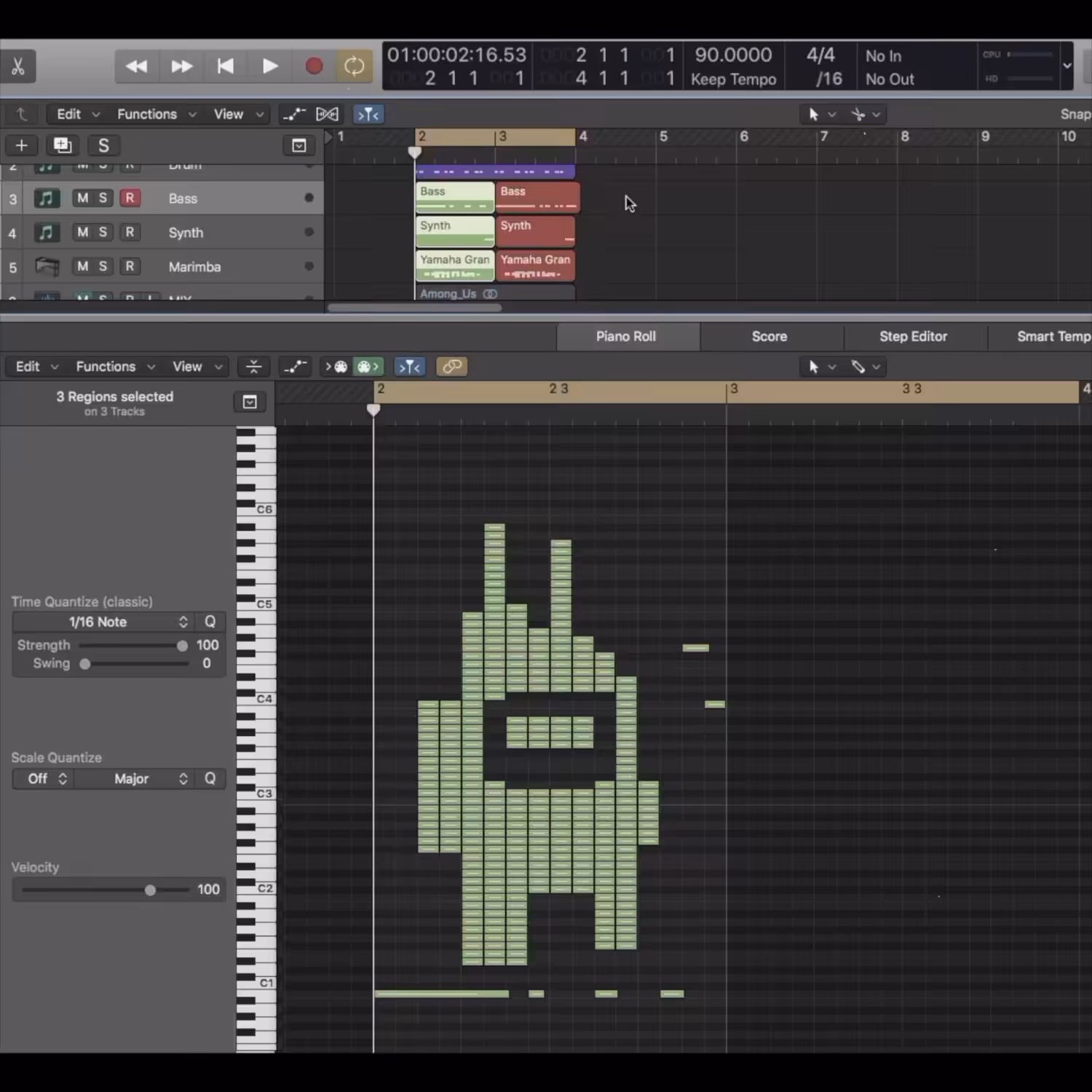The height and width of the screenshot is (1092, 1092).
Task: Mute the Bass track
Action: (x=83, y=198)
